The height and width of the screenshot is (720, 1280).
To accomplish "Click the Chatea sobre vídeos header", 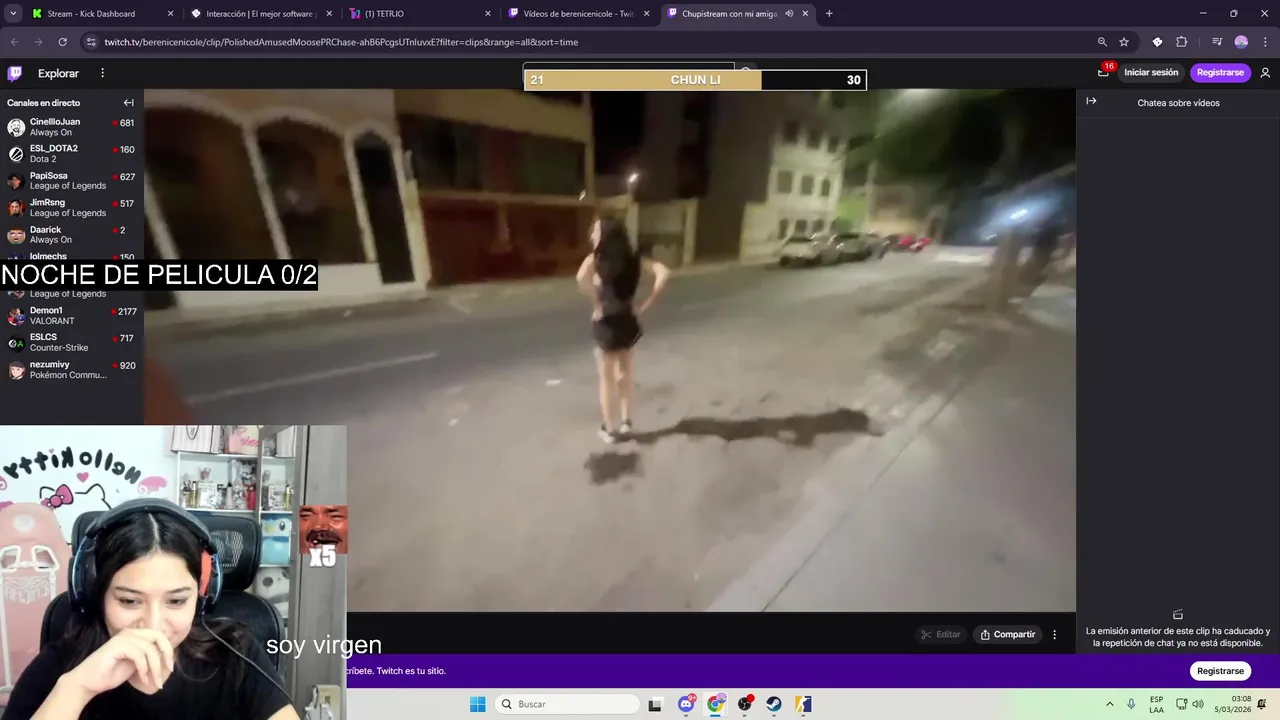I will click(1178, 103).
